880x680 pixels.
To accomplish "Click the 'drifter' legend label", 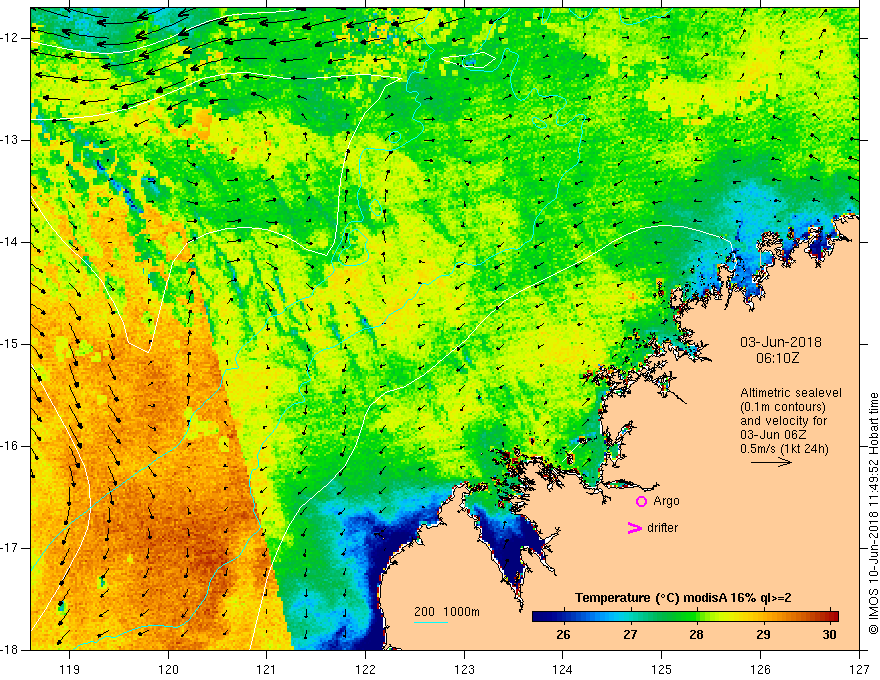I will point(662,528).
